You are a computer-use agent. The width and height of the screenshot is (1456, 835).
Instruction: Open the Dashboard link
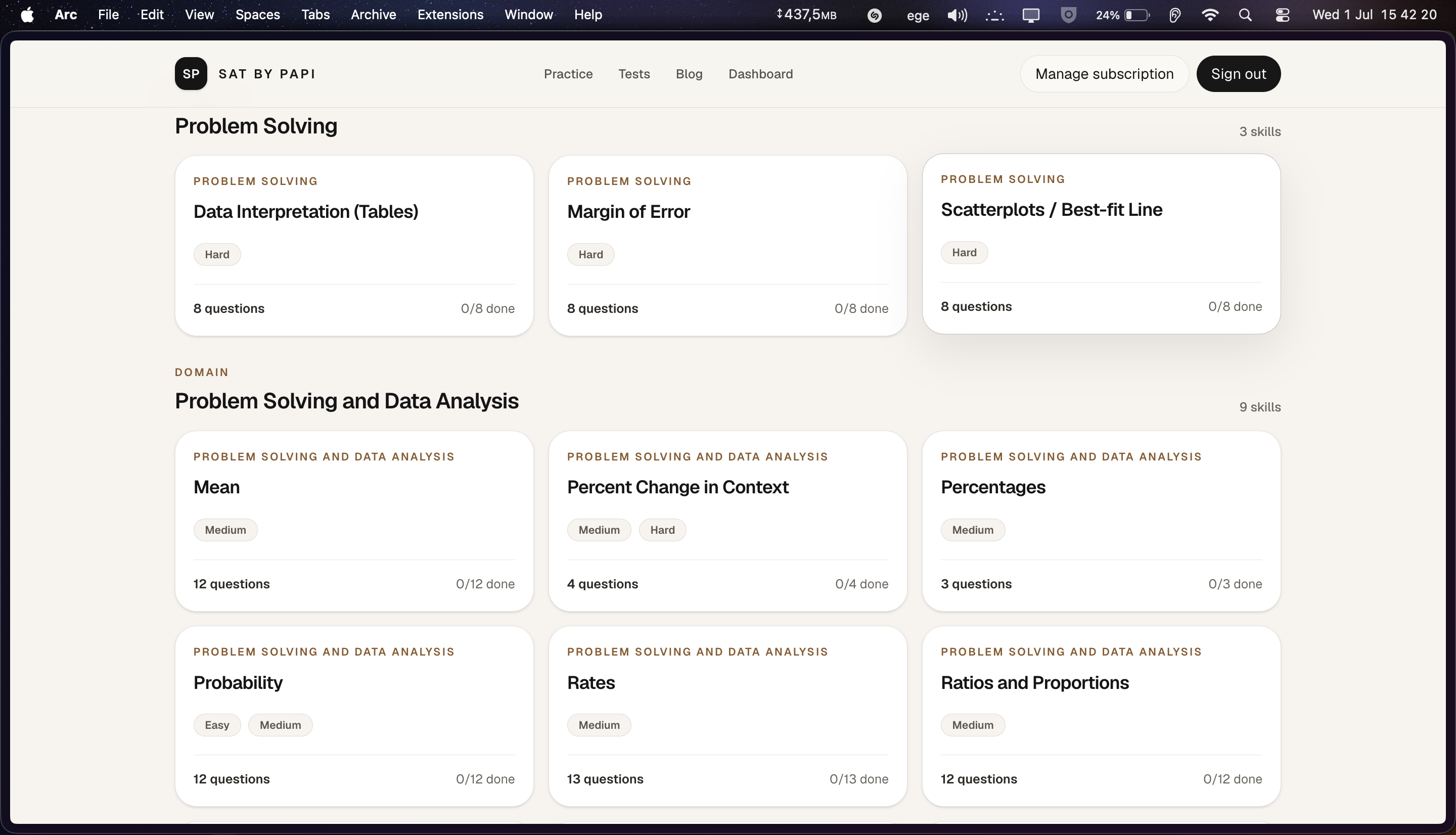click(x=760, y=74)
